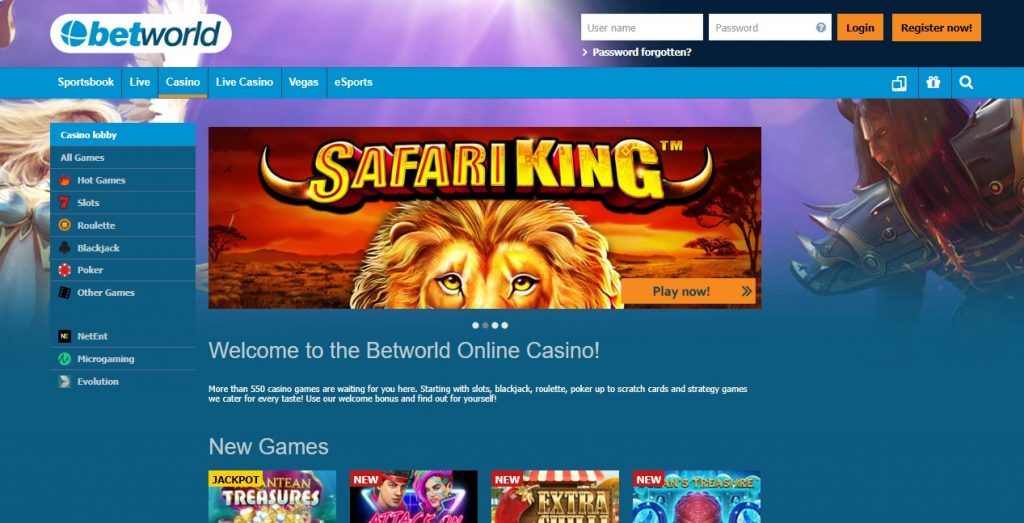Open the Roulette wheel icon
Image resolution: width=1024 pixels, height=523 pixels.
[64, 225]
